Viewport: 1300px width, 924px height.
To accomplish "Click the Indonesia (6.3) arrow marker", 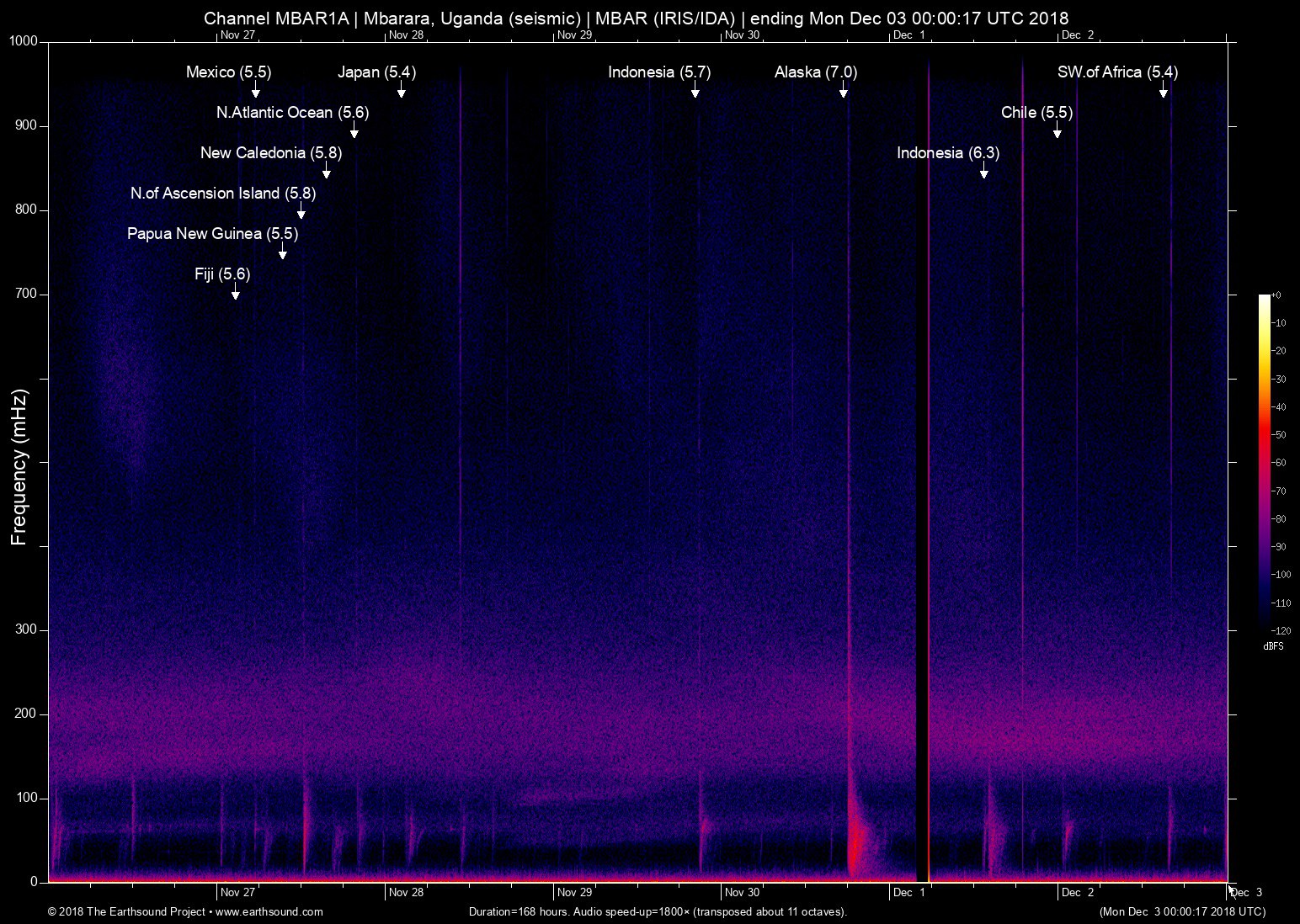I will tap(984, 171).
